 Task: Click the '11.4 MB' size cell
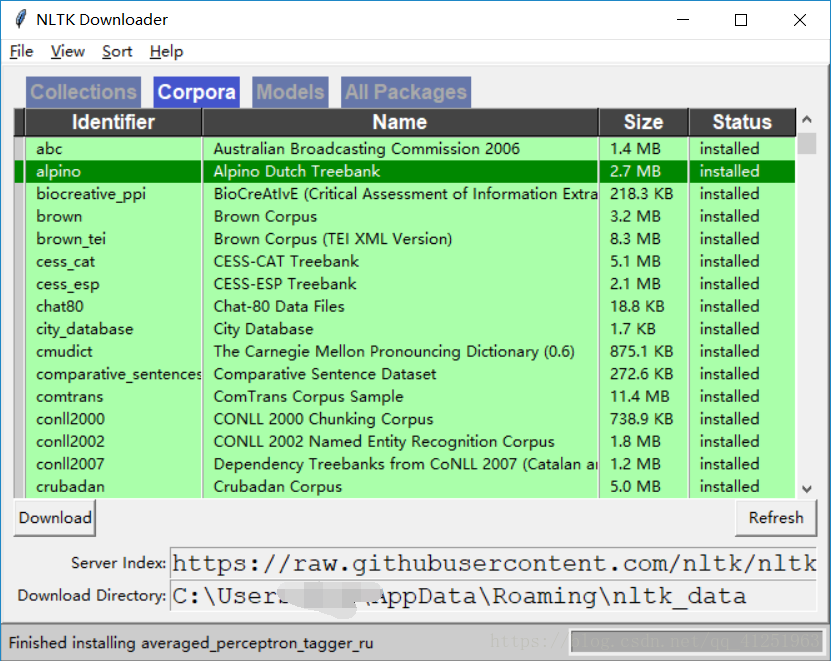[639, 396]
